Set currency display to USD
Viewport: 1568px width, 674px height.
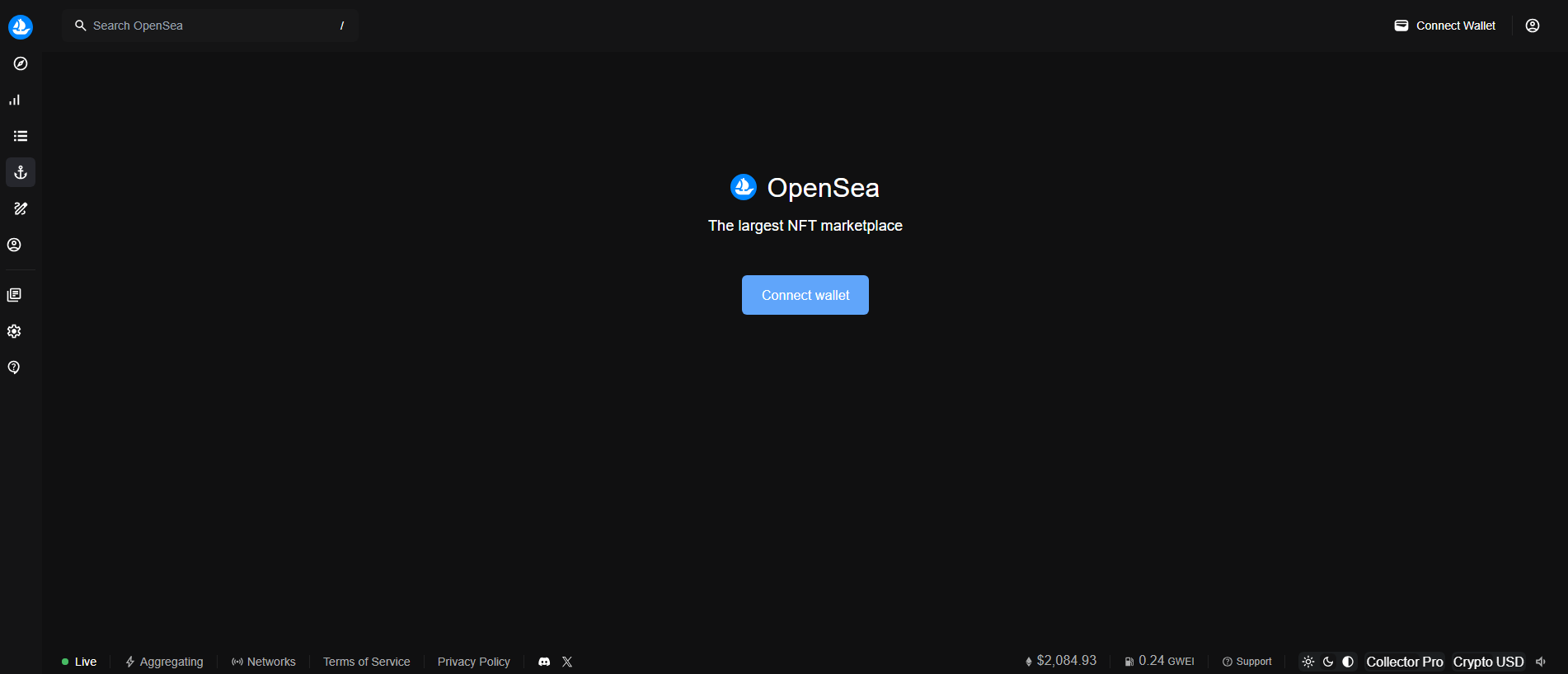pos(1510,662)
